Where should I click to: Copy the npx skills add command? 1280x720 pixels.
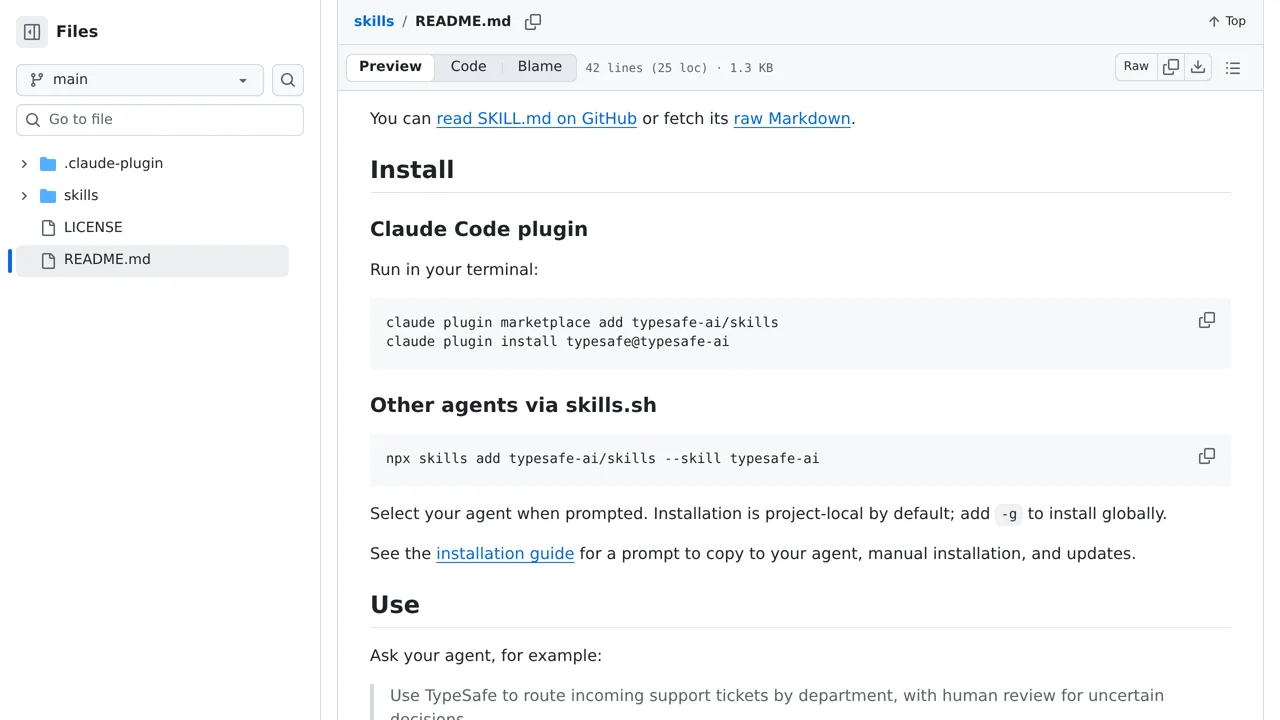(x=1207, y=457)
